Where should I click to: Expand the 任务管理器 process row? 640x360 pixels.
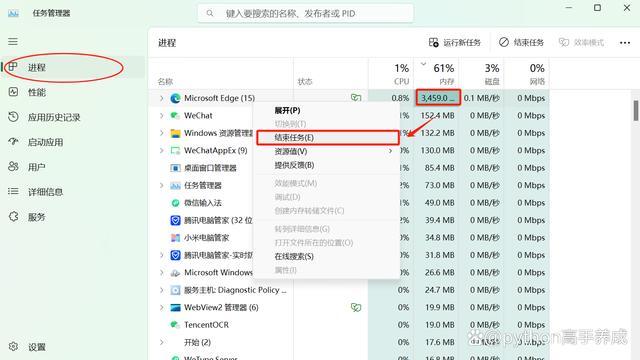click(x=162, y=185)
